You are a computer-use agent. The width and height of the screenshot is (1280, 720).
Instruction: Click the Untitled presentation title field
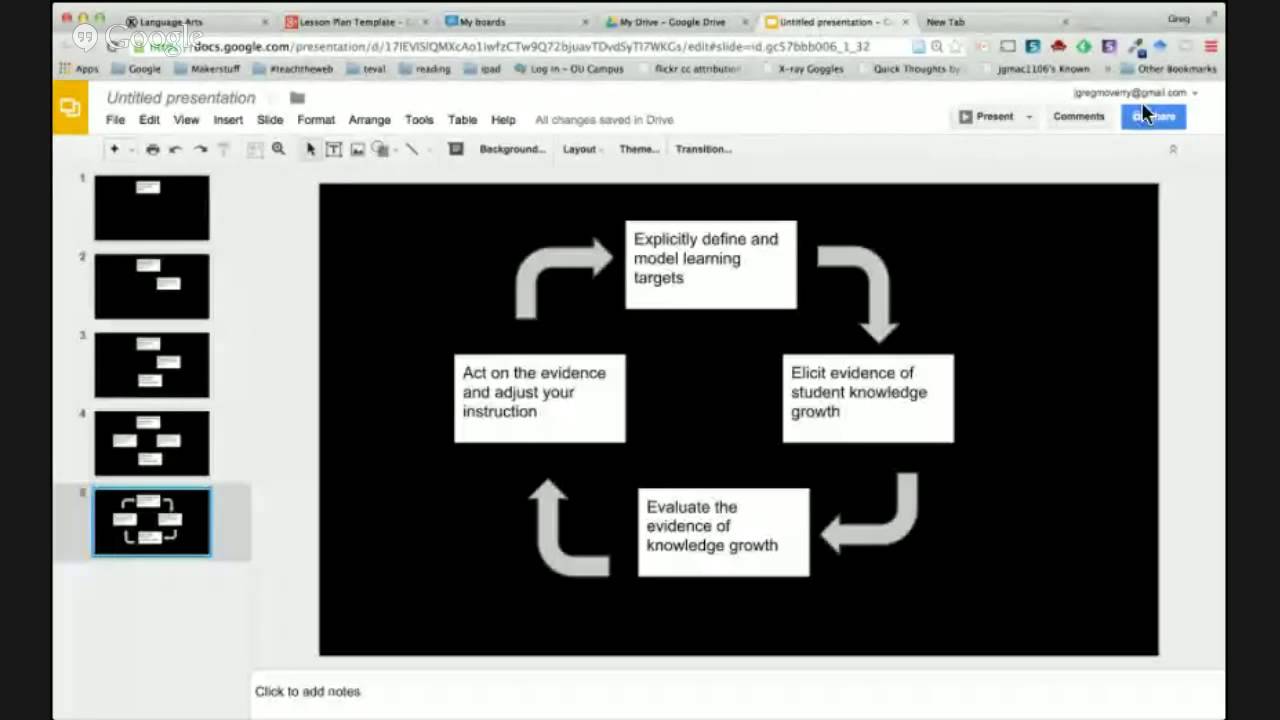(x=181, y=98)
